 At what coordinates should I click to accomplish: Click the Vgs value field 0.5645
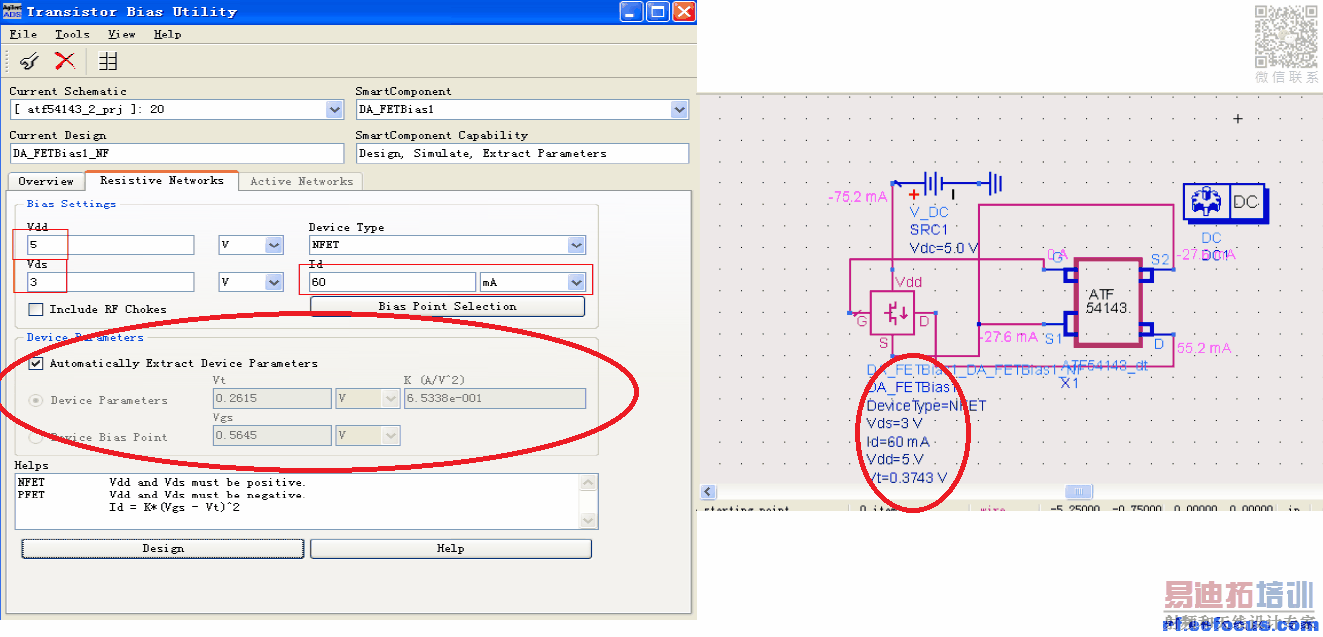[x=272, y=436]
